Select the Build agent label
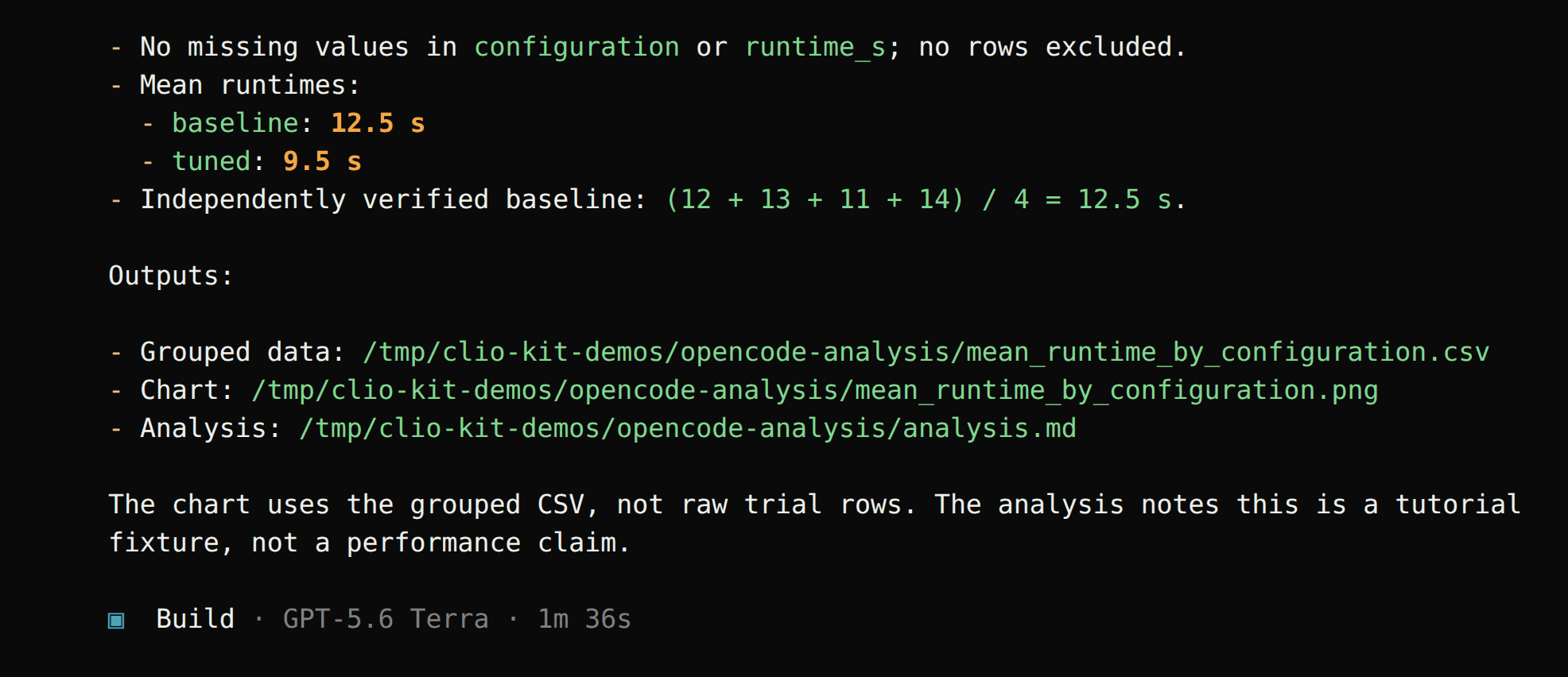The image size is (1568, 677). [195, 619]
